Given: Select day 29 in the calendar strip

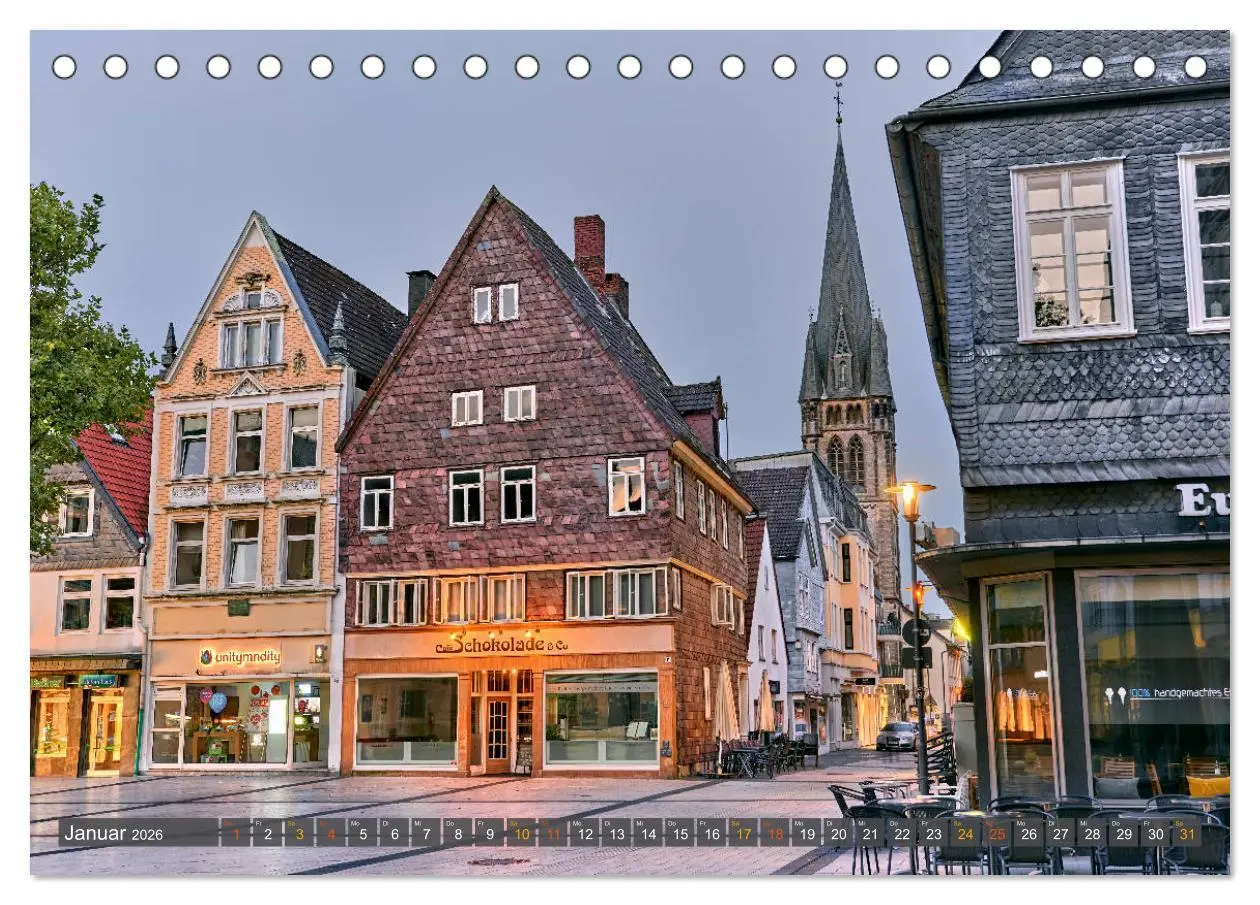Looking at the screenshot, I should click(x=1123, y=833).
